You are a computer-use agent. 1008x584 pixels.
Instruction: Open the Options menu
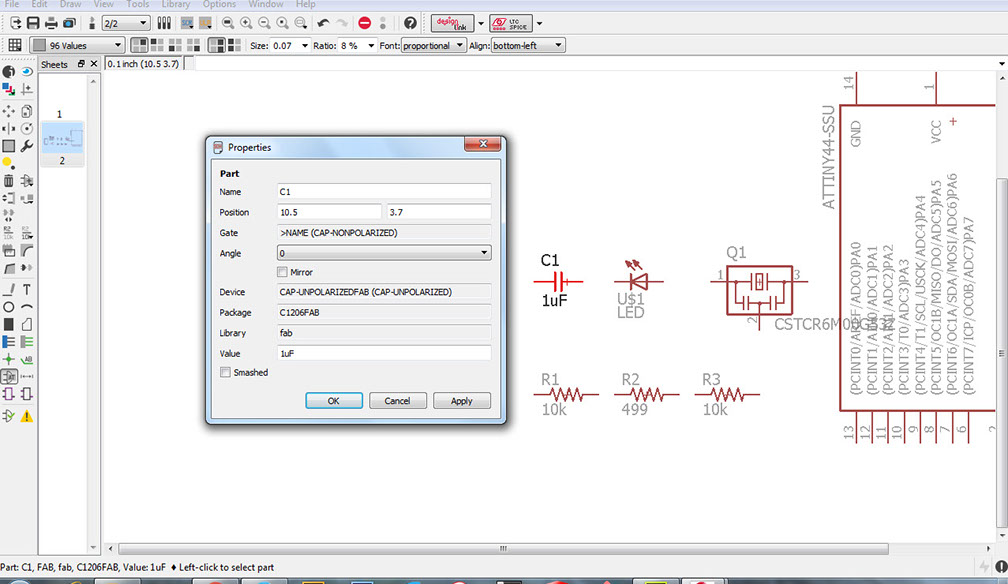(x=219, y=4)
